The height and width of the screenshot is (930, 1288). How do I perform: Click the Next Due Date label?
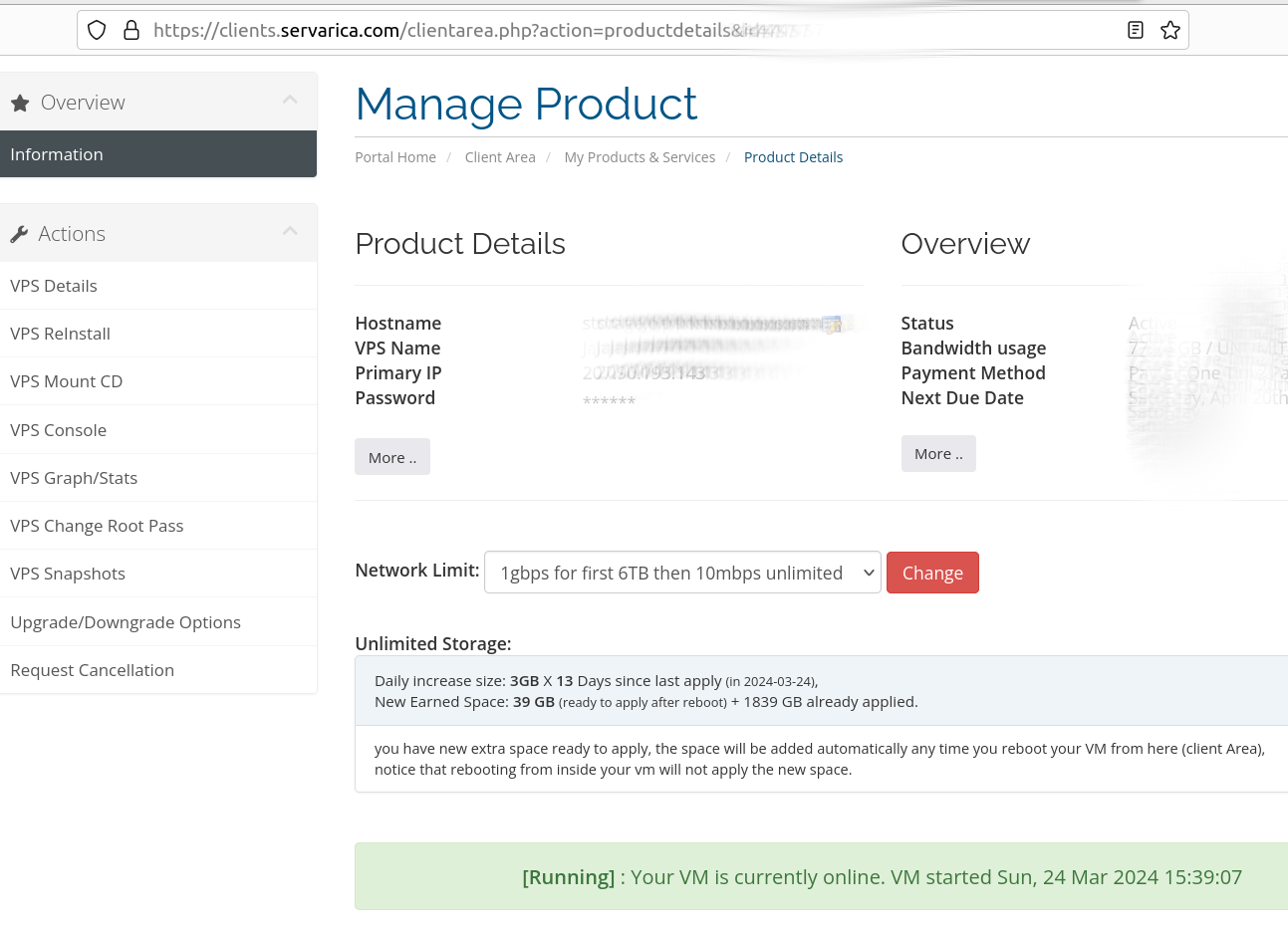962,398
